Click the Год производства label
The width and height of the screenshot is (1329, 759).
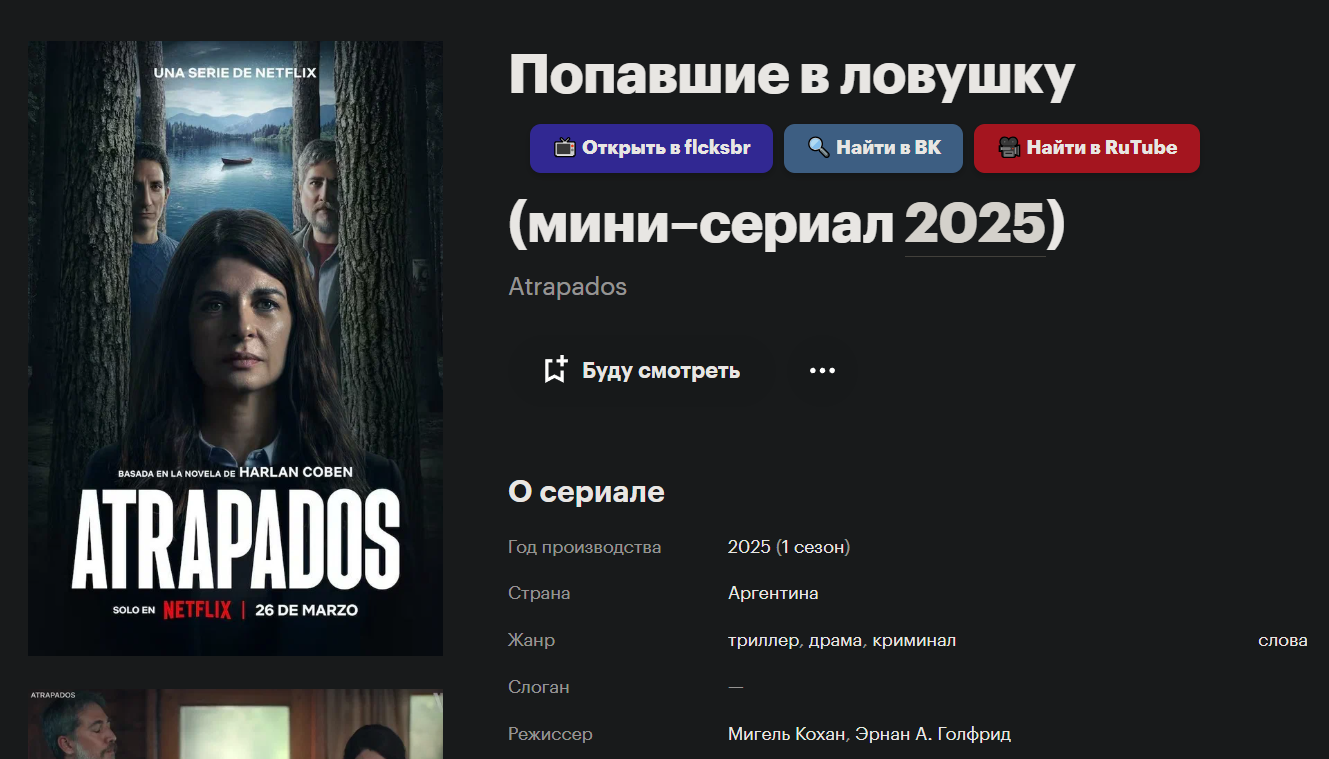pos(585,547)
